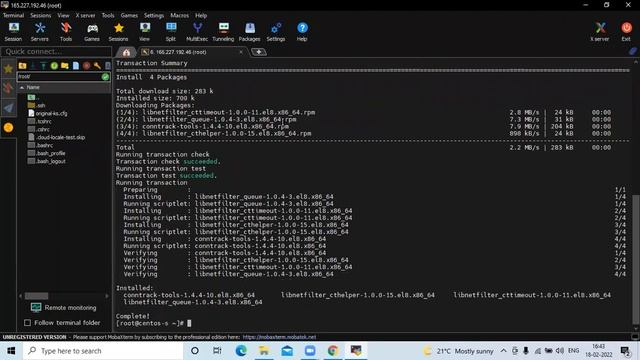
Task: Open the Games menu in menu bar
Action: point(129,16)
